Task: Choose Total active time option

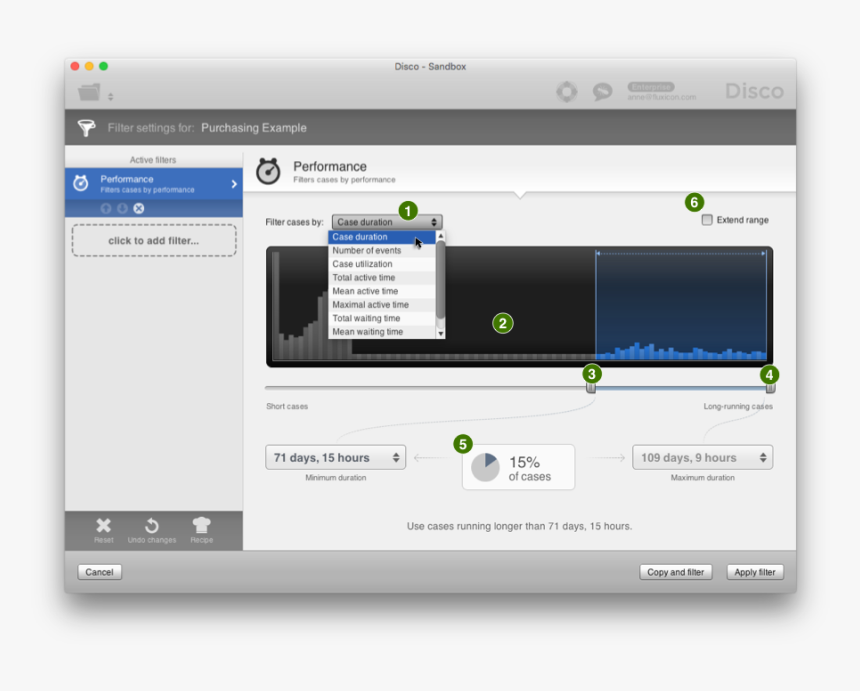Action: [x=382, y=277]
